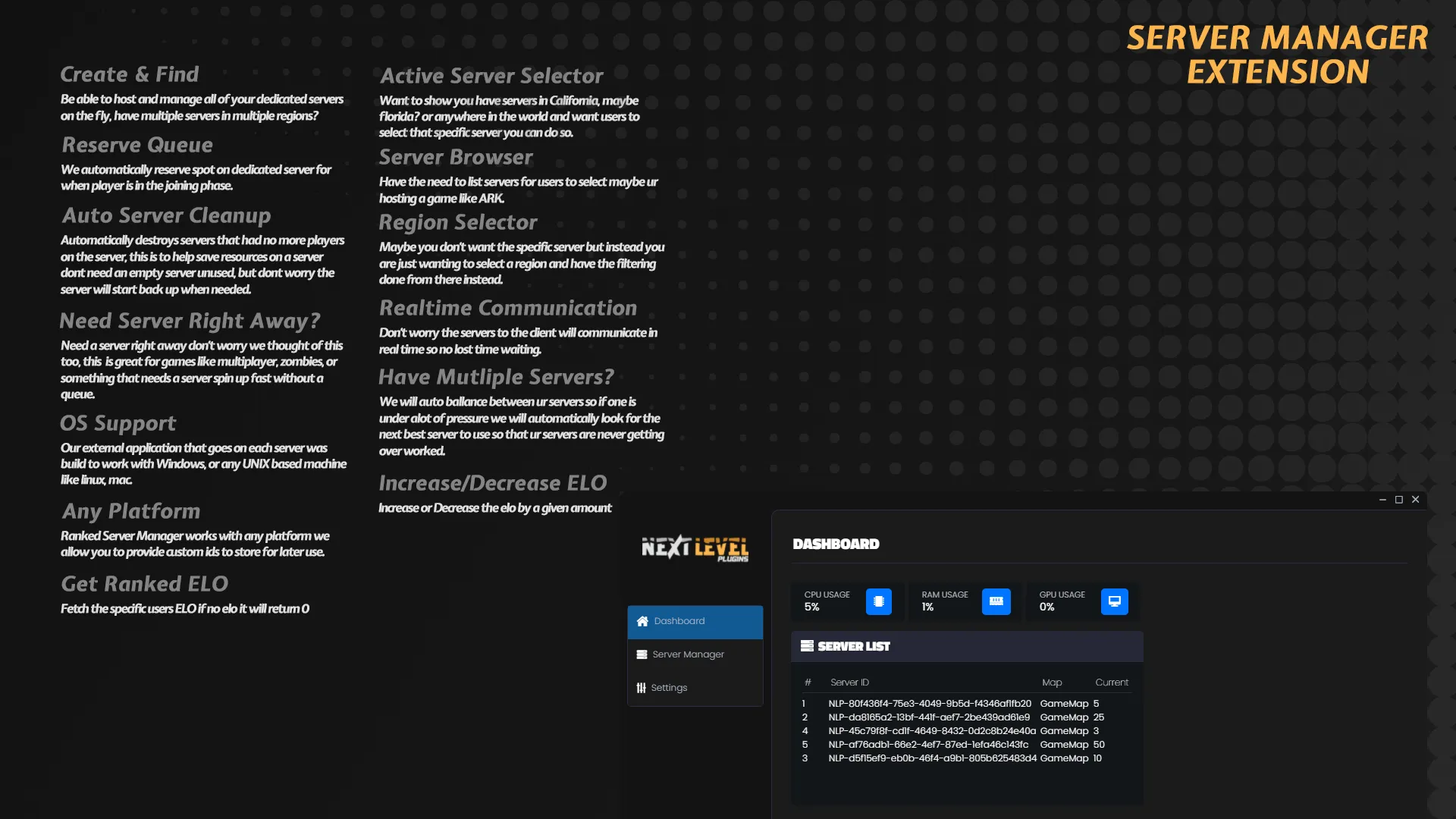
Task: Click the RAM usage memory icon
Action: [x=996, y=601]
